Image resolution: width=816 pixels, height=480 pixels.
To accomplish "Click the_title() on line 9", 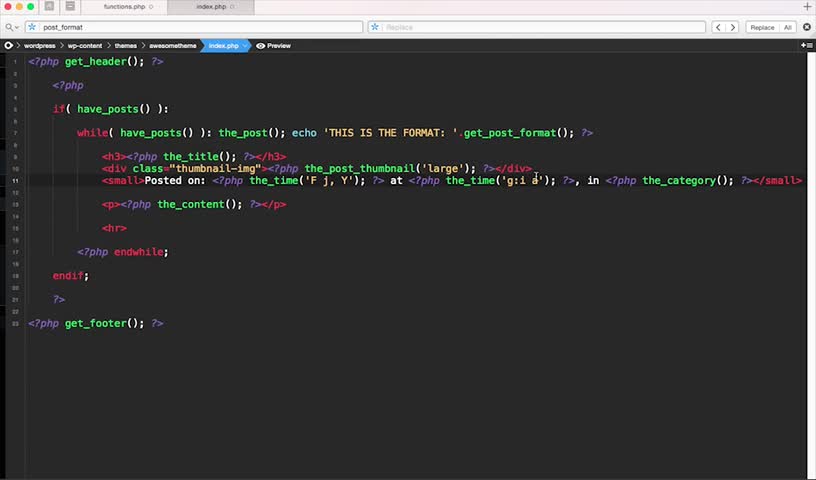I will (x=200, y=156).
